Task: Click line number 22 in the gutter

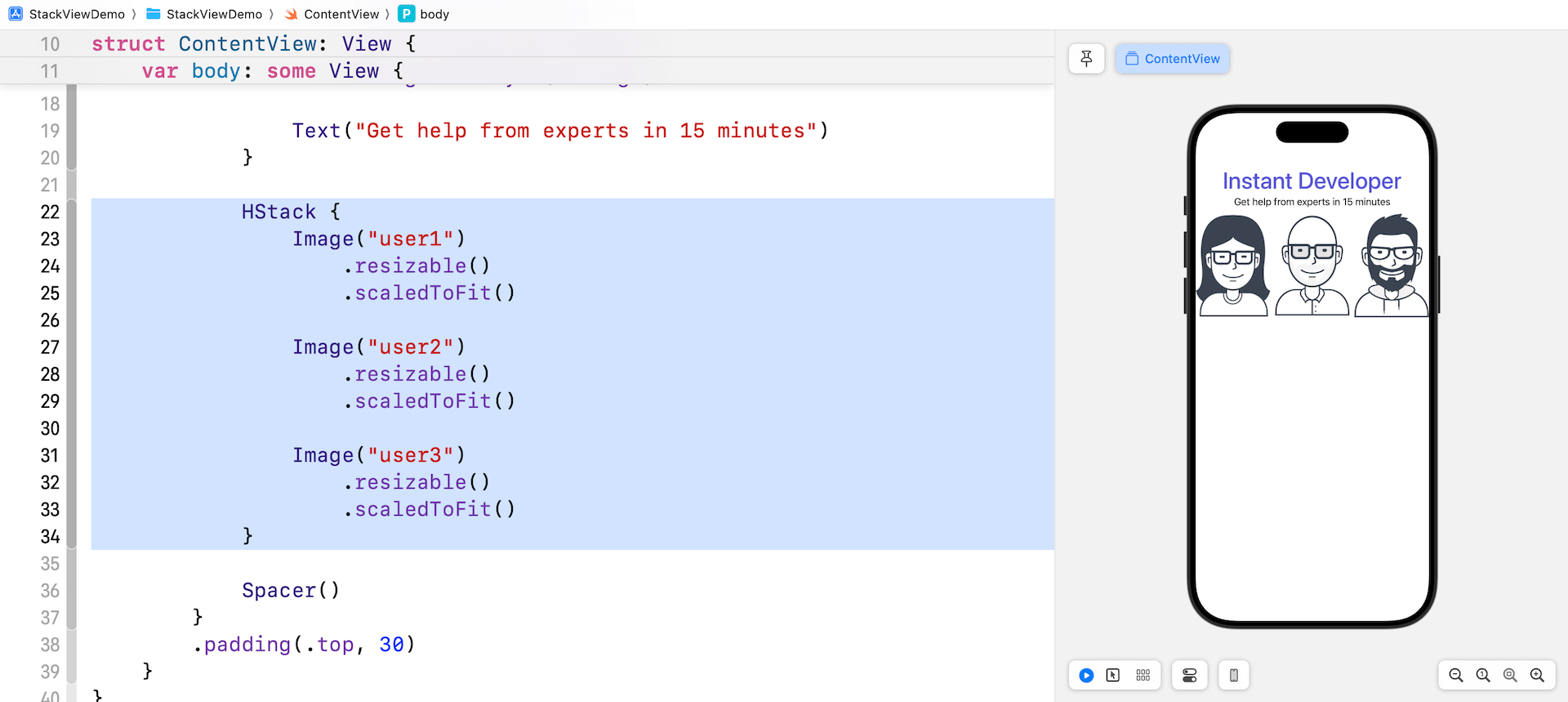Action: click(x=50, y=212)
